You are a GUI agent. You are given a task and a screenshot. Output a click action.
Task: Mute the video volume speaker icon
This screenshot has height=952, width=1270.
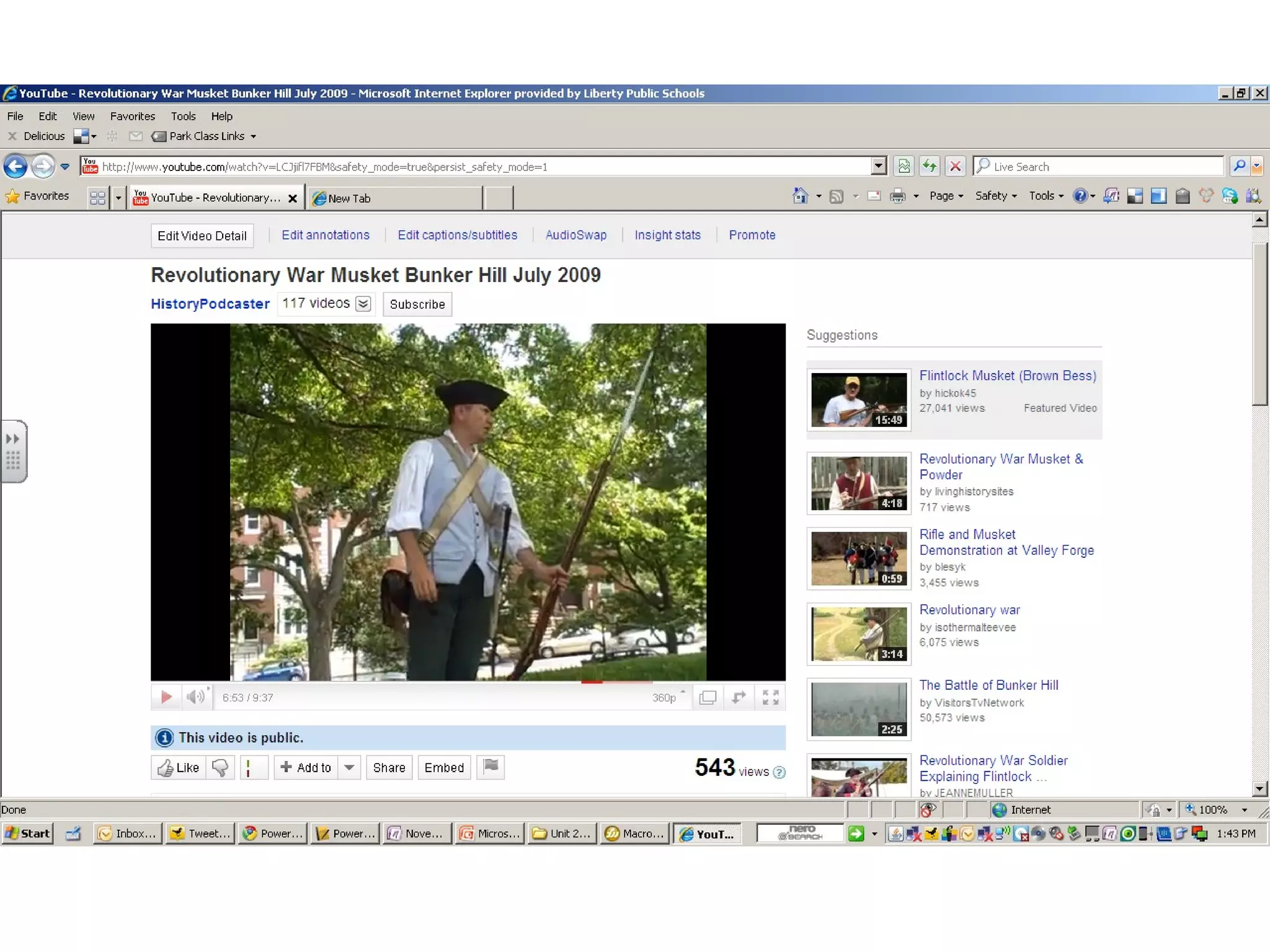click(195, 697)
